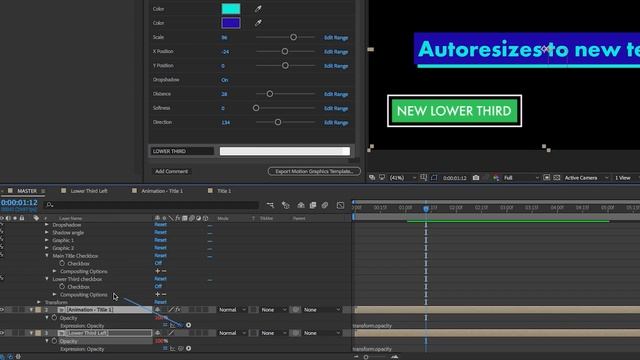Viewport: 640px width, 360px height.
Task: Toggle Main Title Checkbox Off value
Action: [x=158, y=263]
